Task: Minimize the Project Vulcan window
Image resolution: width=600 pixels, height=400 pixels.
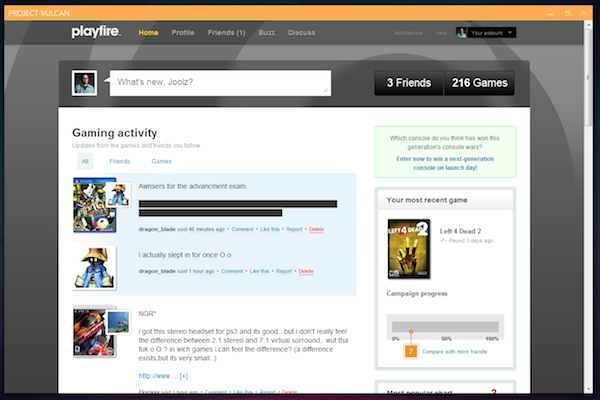Action: (x=551, y=13)
